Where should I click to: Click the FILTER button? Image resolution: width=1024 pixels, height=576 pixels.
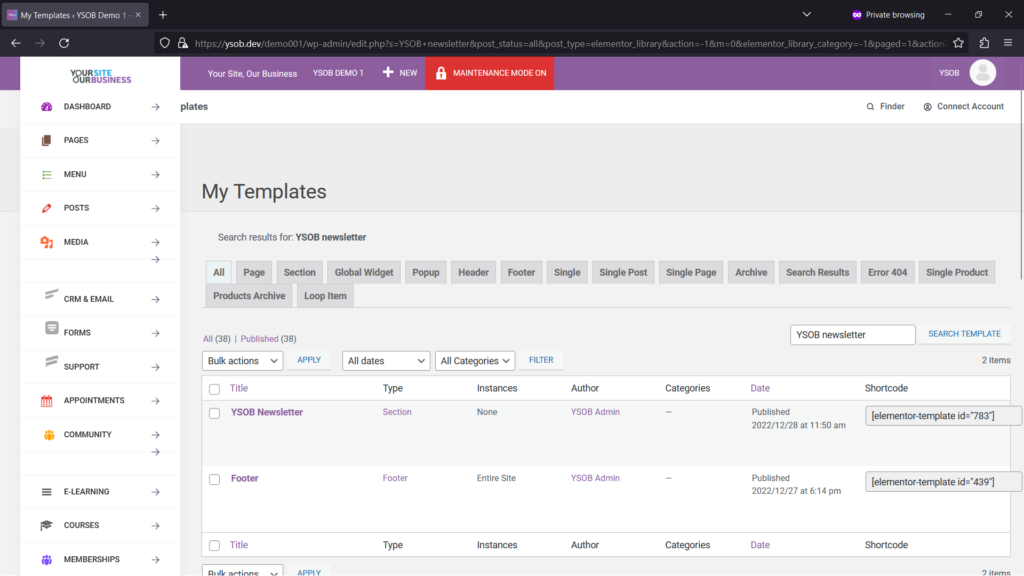[541, 360]
